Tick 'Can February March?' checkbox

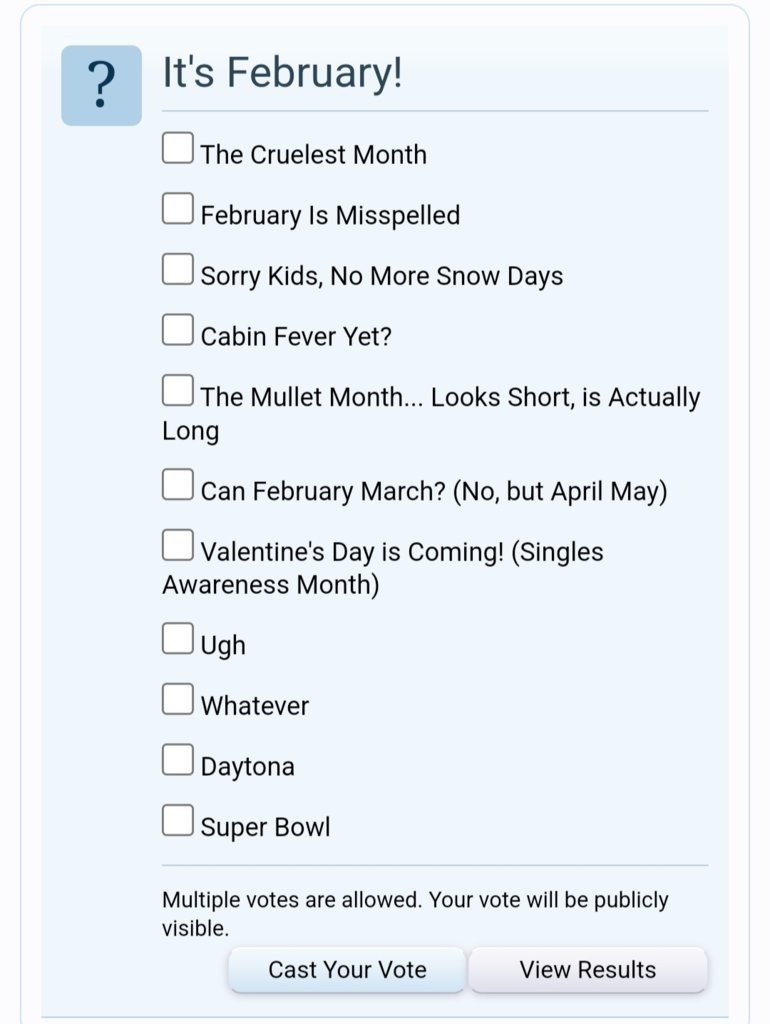[178, 484]
